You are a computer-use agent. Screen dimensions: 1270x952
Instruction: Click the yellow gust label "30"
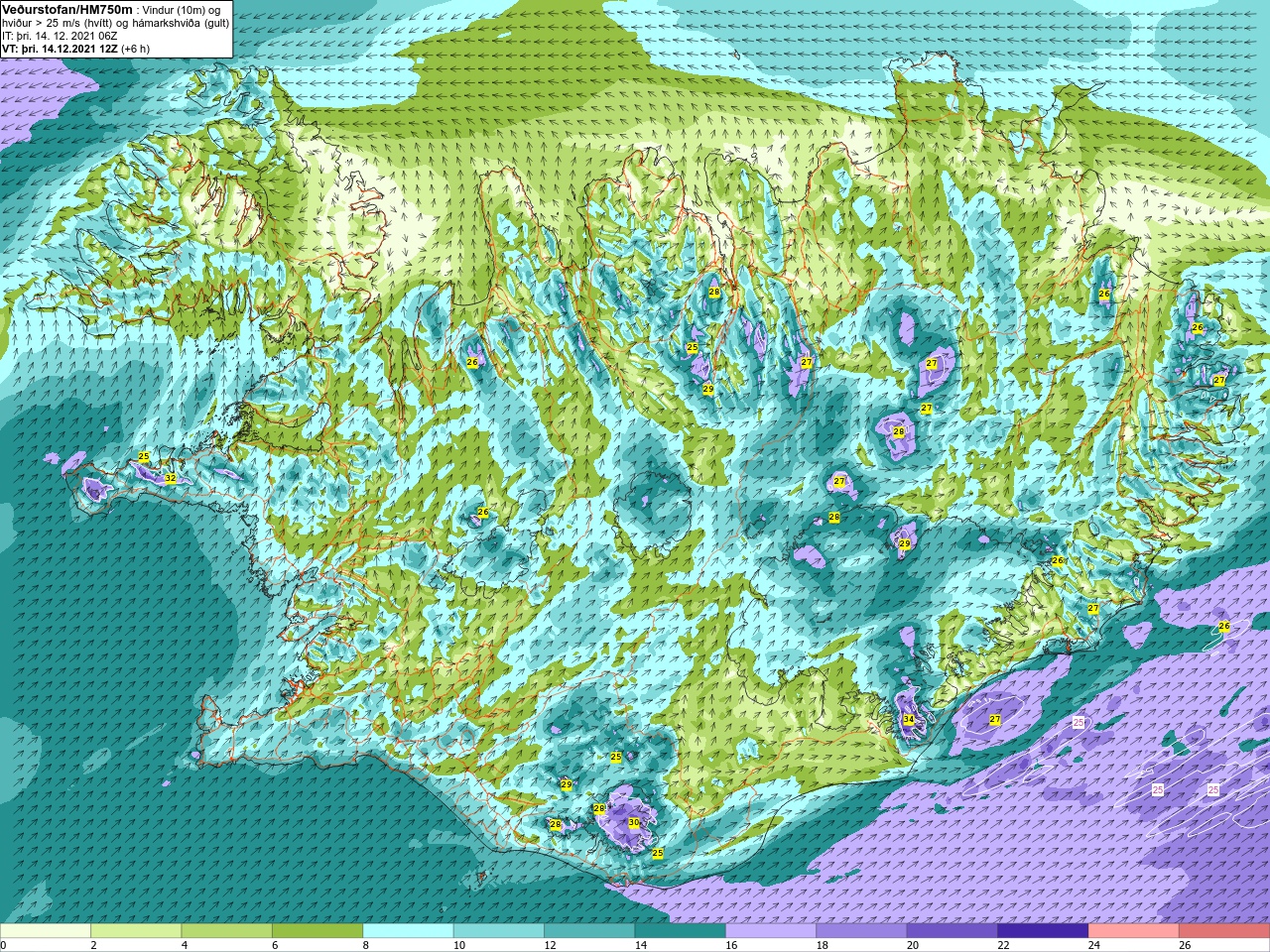click(634, 822)
